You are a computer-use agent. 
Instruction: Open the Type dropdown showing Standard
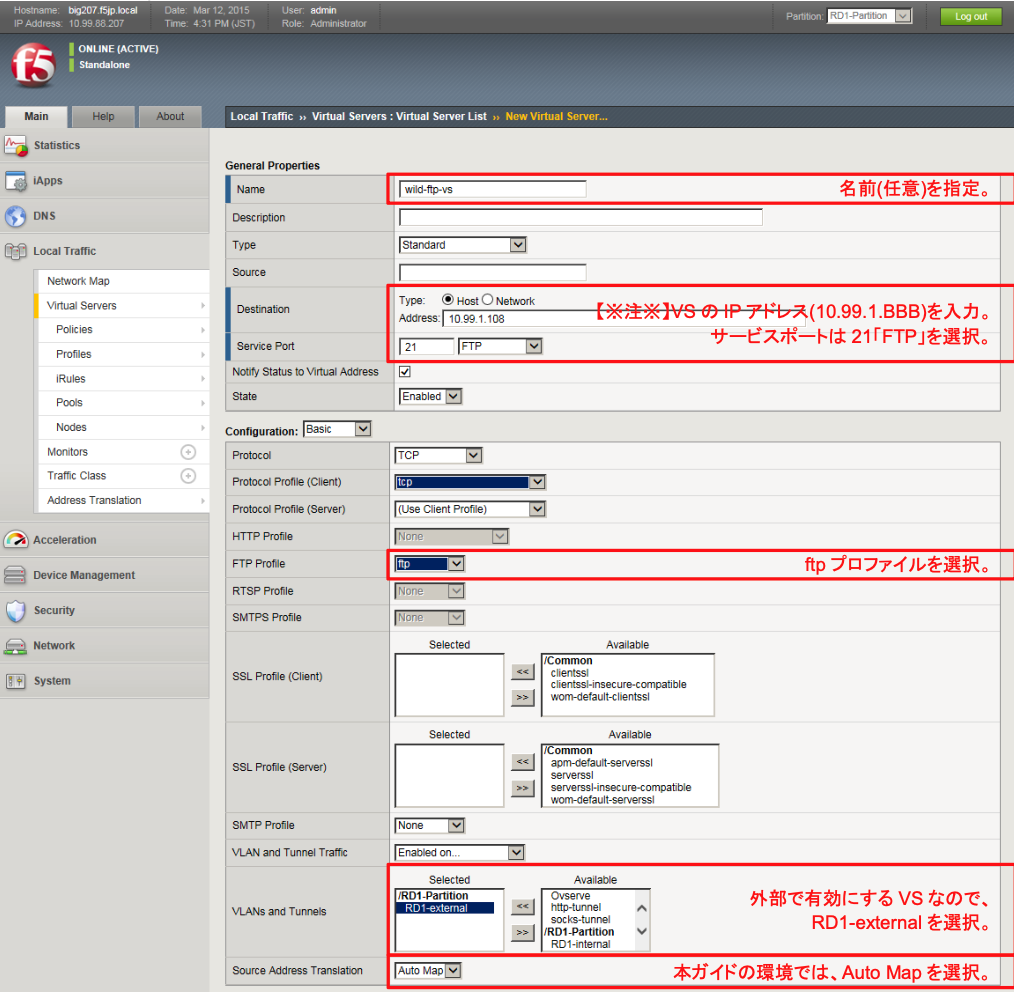click(462, 245)
